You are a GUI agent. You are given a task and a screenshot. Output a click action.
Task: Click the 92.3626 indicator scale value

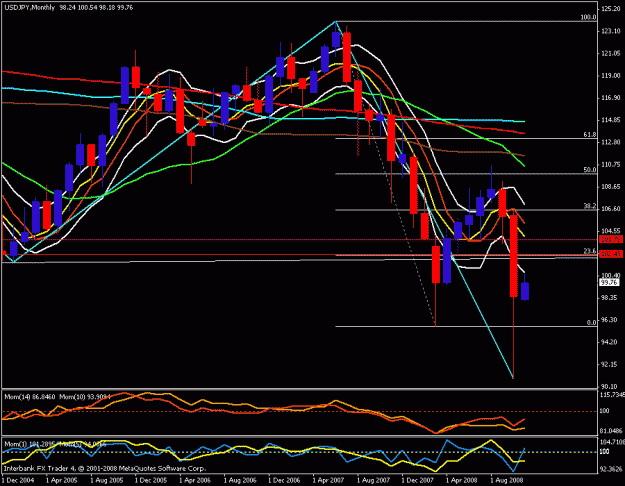pyautogui.click(x=611, y=469)
